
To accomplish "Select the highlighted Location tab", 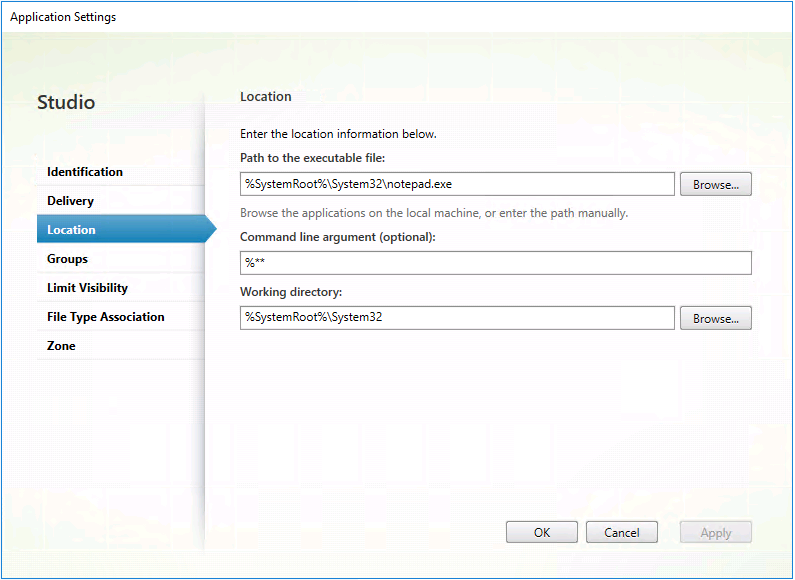I will coord(72,230).
